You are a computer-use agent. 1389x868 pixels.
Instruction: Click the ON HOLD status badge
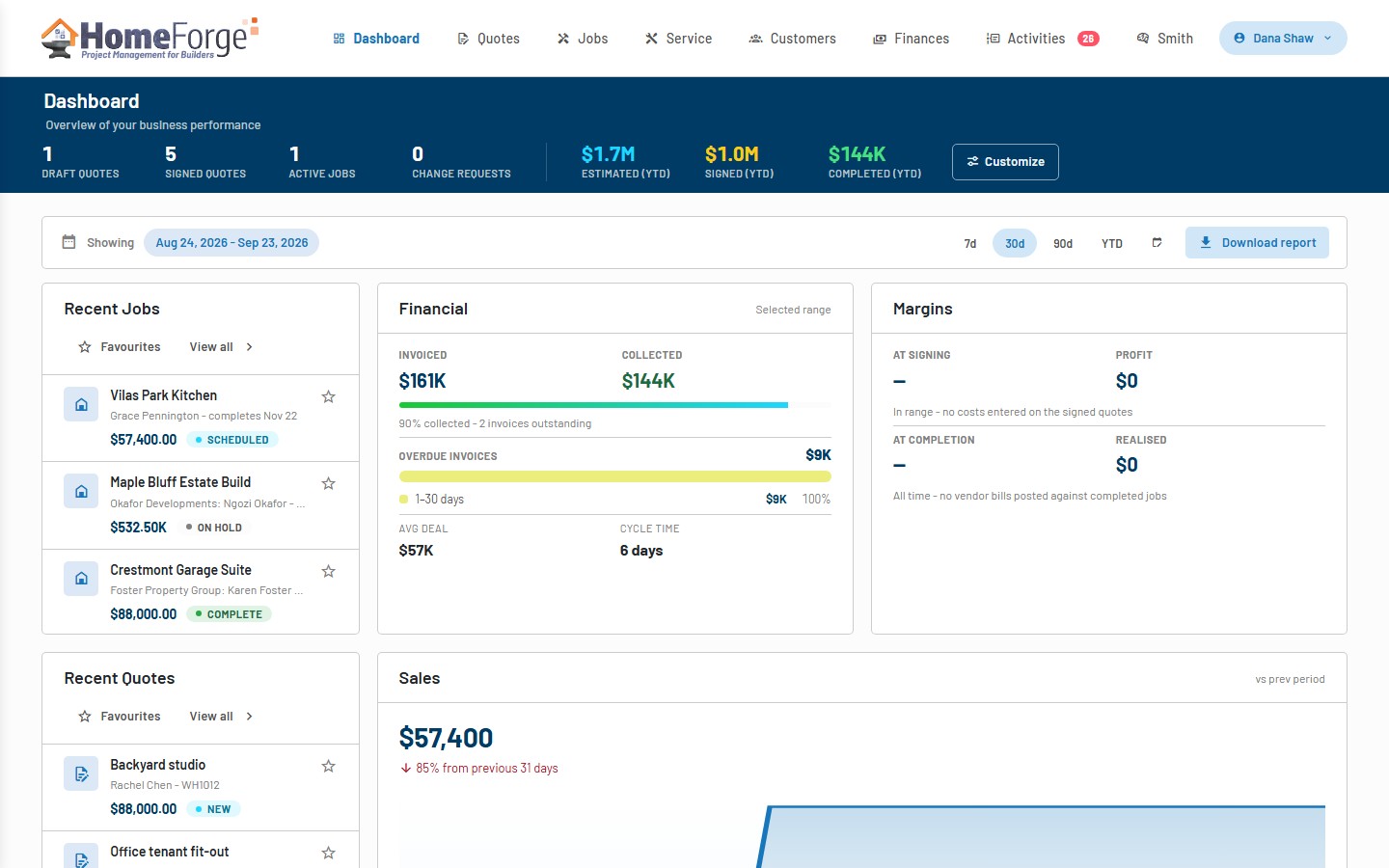[x=214, y=528]
